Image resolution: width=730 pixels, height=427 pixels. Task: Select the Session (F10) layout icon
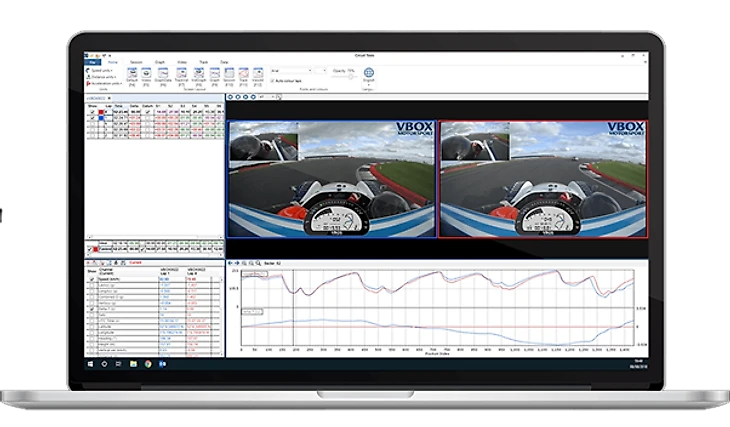pos(229,73)
